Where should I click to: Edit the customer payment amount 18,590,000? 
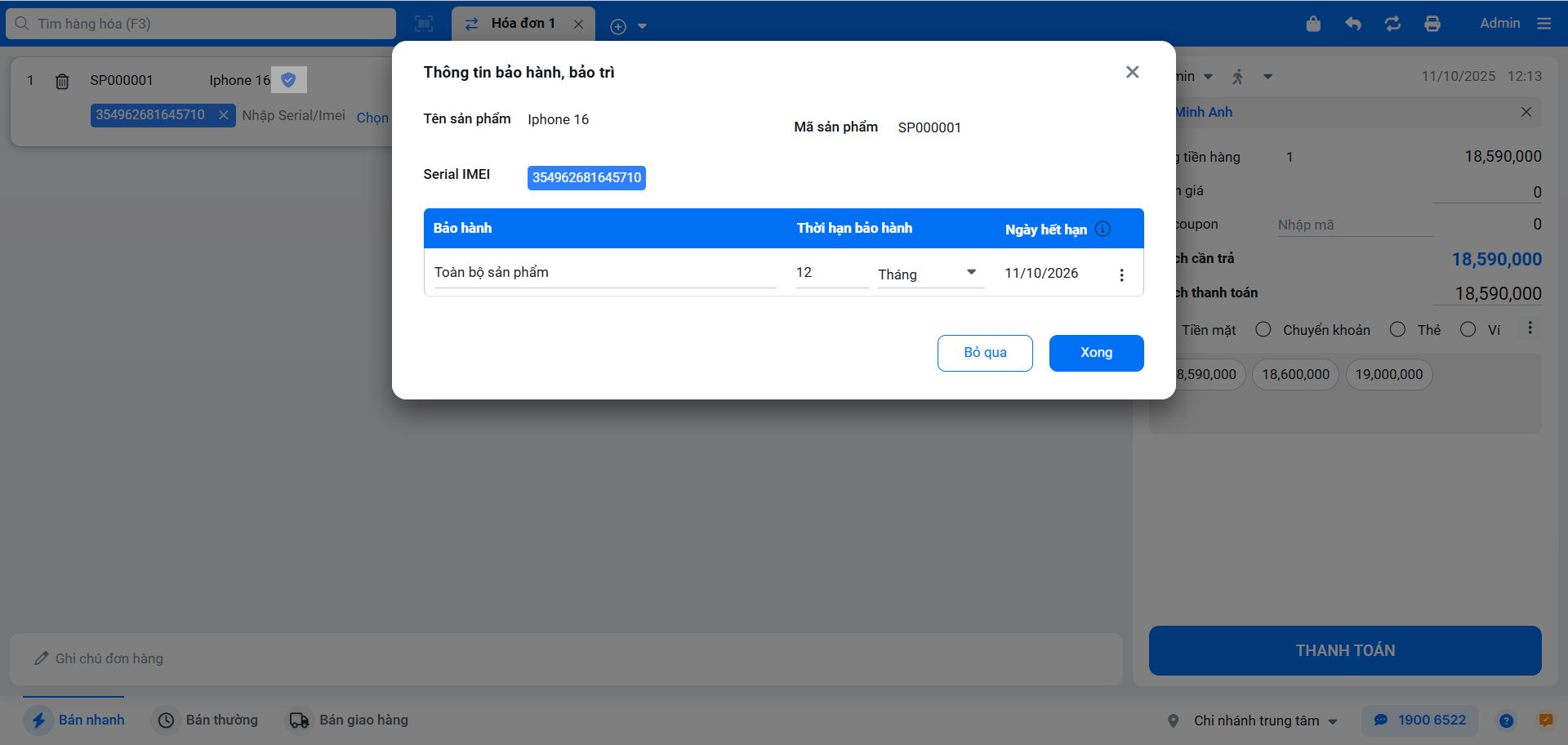point(1487,293)
